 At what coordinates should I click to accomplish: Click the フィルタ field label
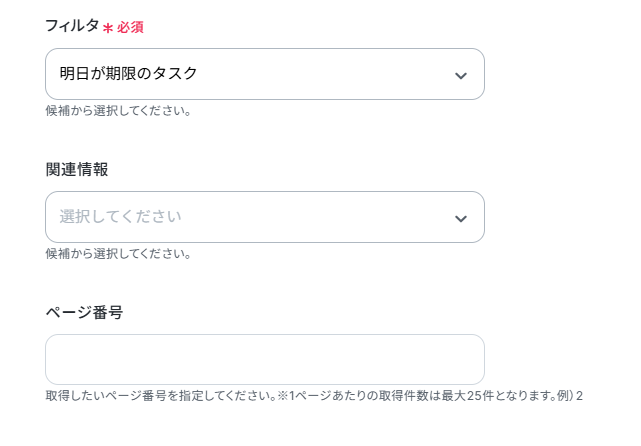pyautogui.click(x=72, y=26)
